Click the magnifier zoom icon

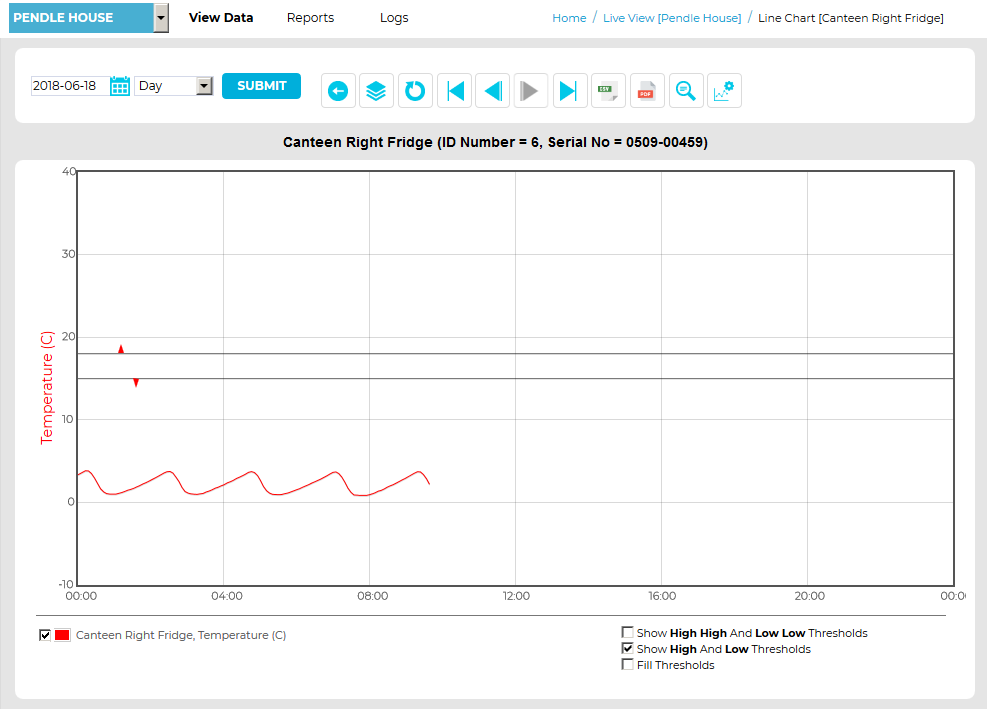click(685, 91)
